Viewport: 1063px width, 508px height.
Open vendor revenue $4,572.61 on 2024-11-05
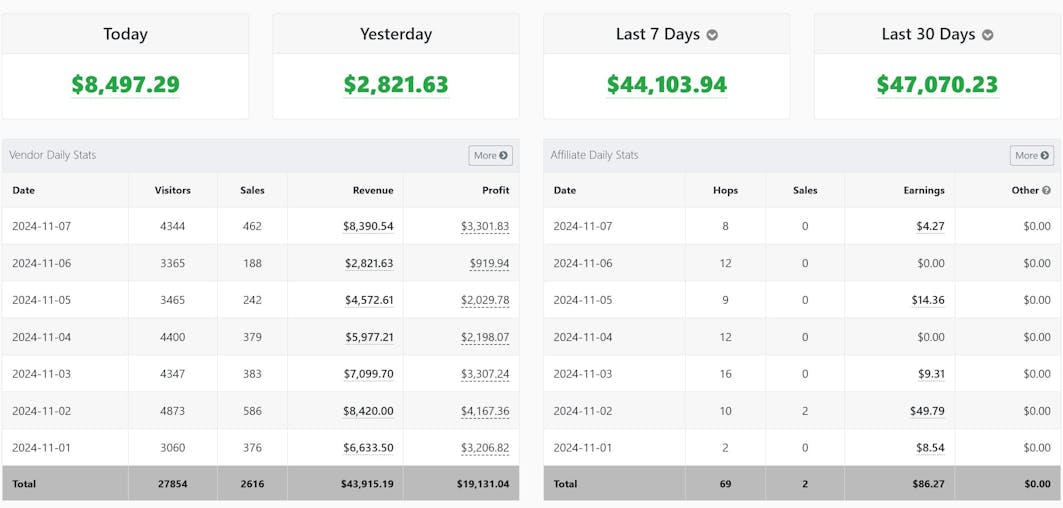(x=368, y=301)
